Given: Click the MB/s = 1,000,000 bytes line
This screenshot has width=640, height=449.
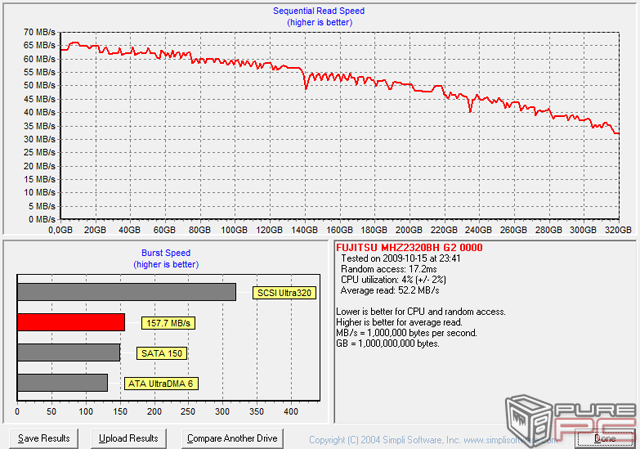Looking at the screenshot, I should coord(407,333).
